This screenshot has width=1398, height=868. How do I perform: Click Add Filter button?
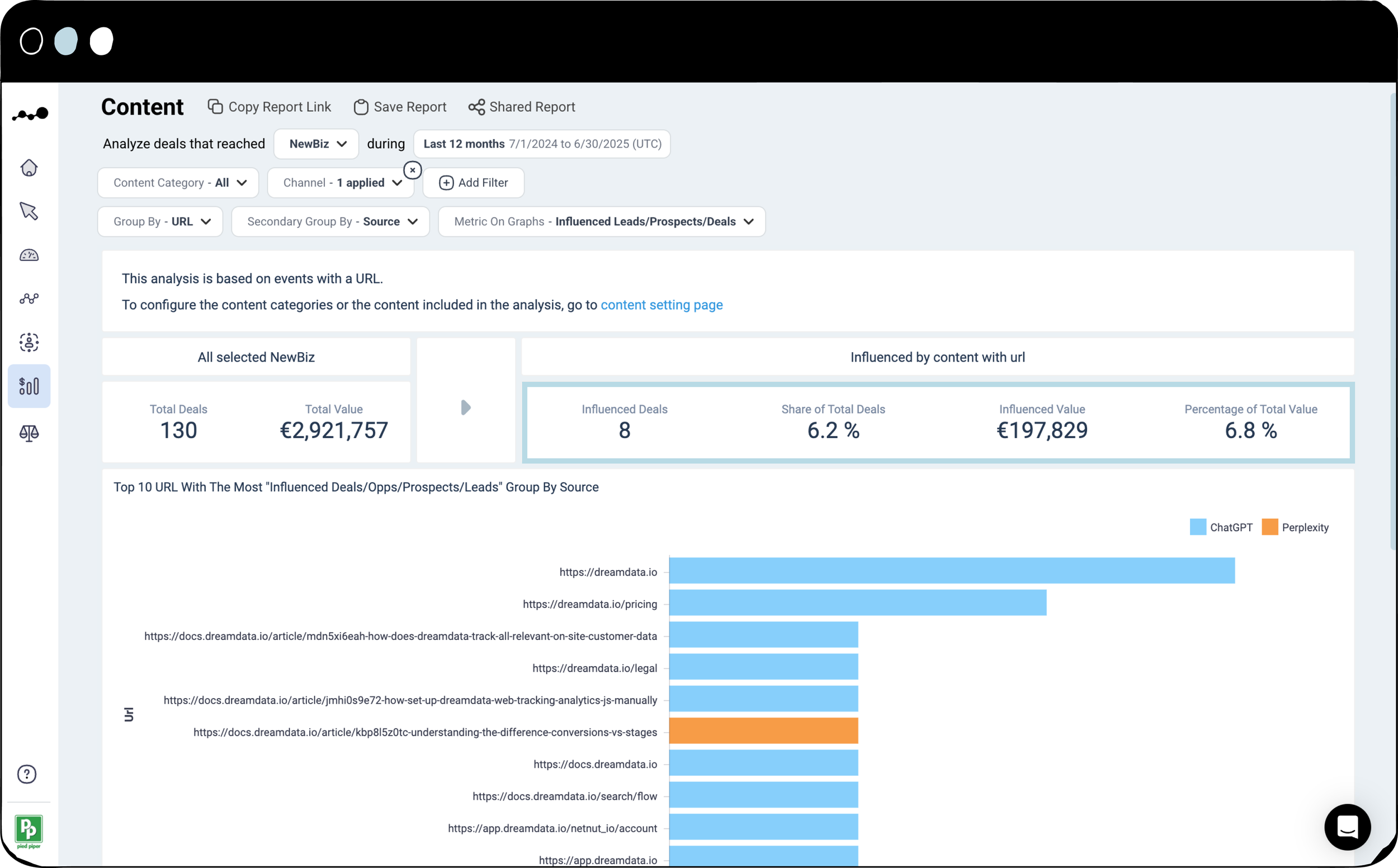(473, 183)
